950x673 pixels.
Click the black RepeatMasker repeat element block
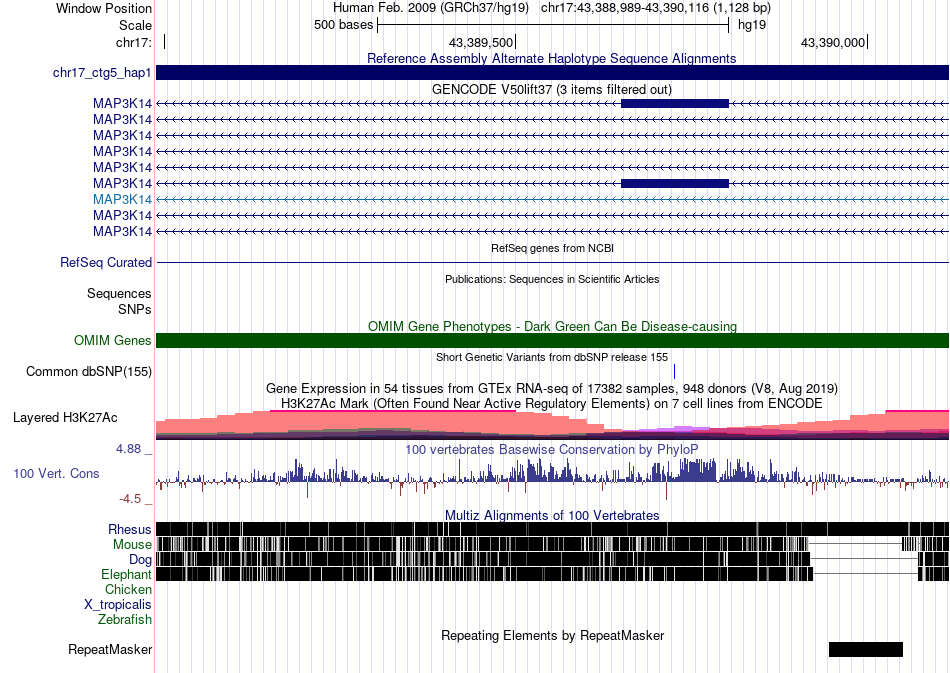pyautogui.click(x=866, y=649)
